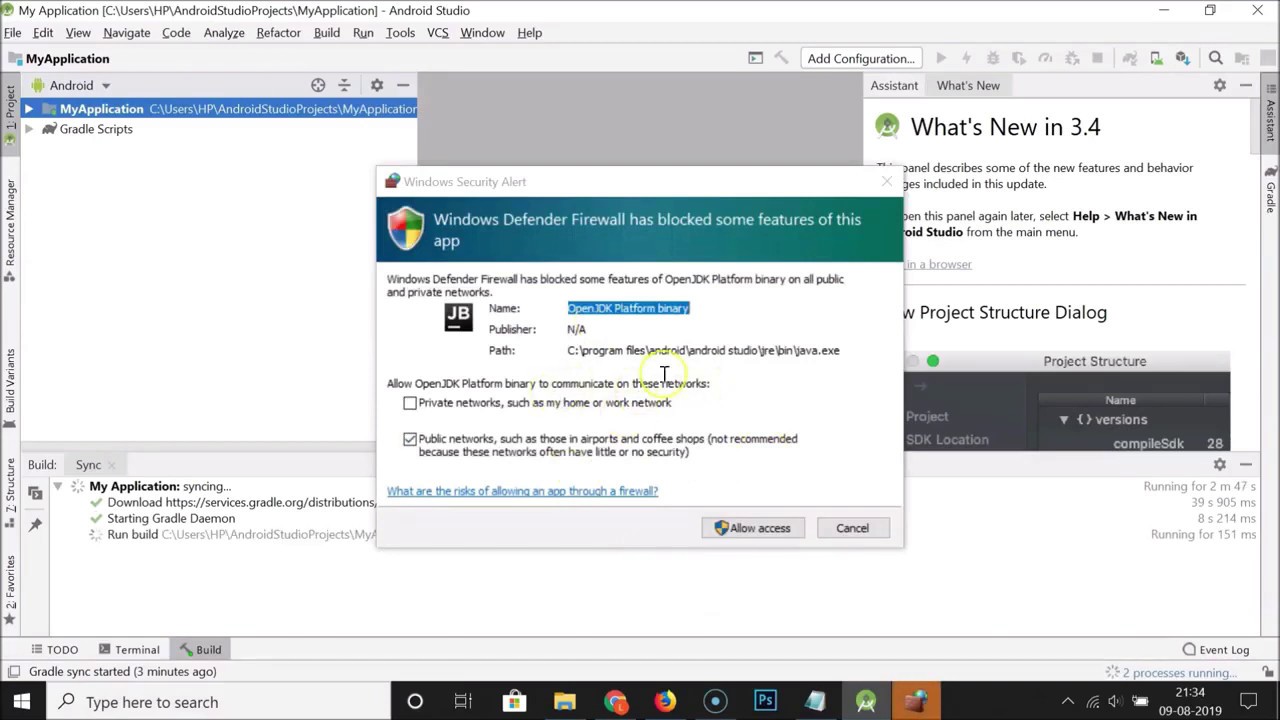Open File Explorer from the Windows taskbar
The height and width of the screenshot is (720, 1280).
(565, 701)
